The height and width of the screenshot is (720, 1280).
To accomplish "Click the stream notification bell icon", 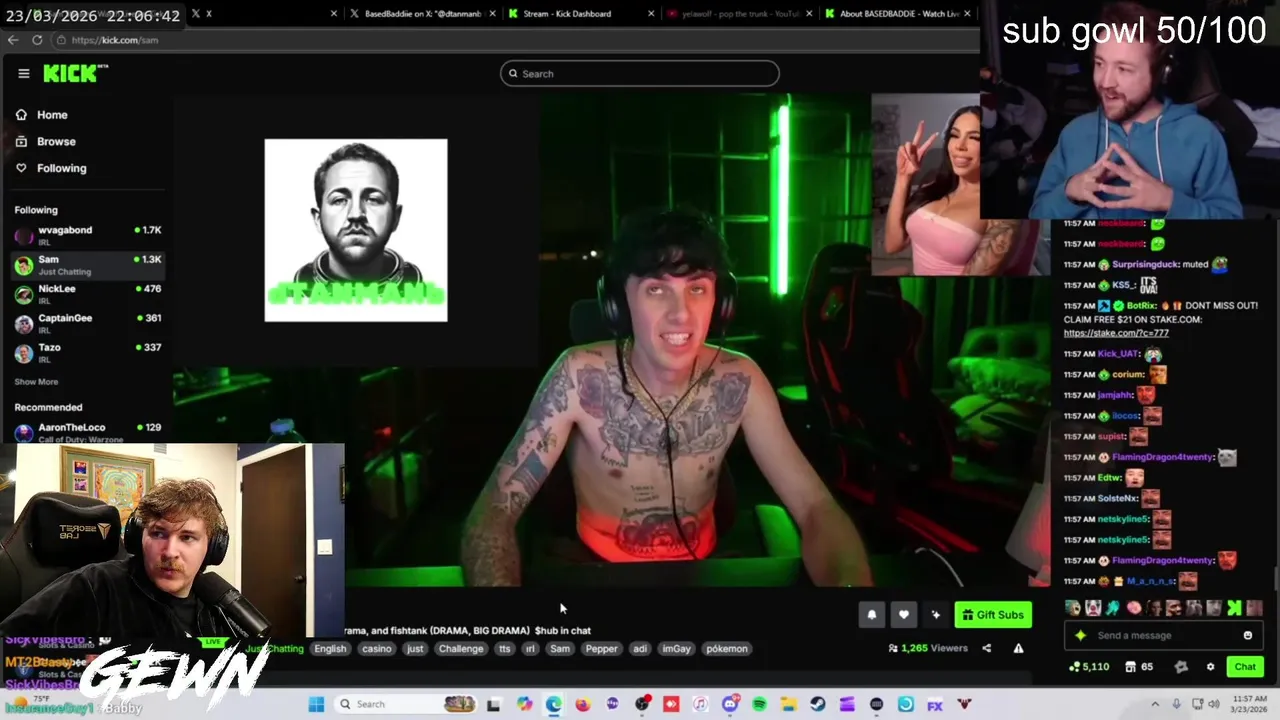I will pyautogui.click(x=871, y=615).
